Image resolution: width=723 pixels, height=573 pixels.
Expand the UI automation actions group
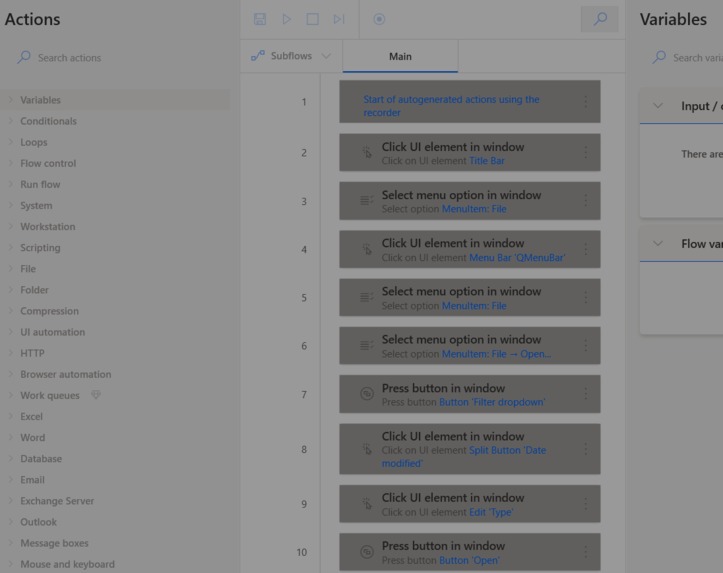pos(11,332)
